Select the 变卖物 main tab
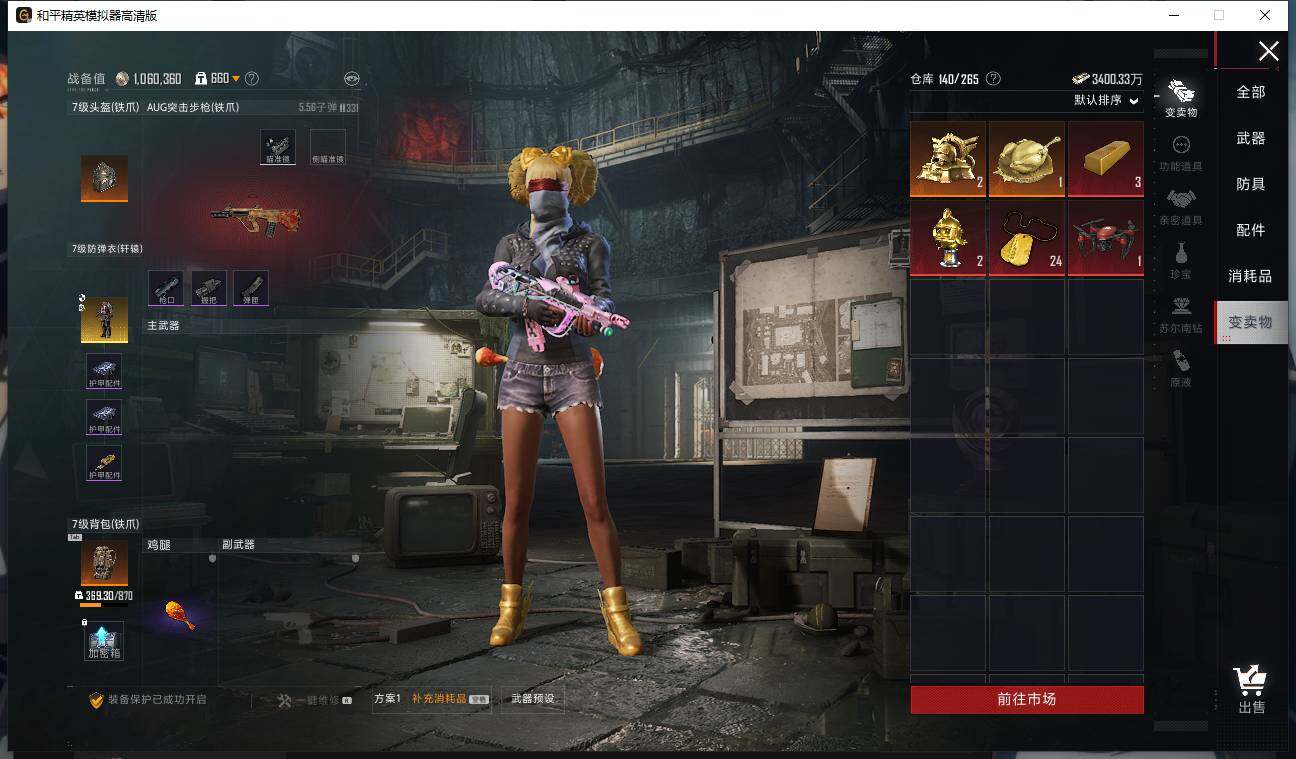Viewport: 1296px width, 759px height. point(1251,322)
